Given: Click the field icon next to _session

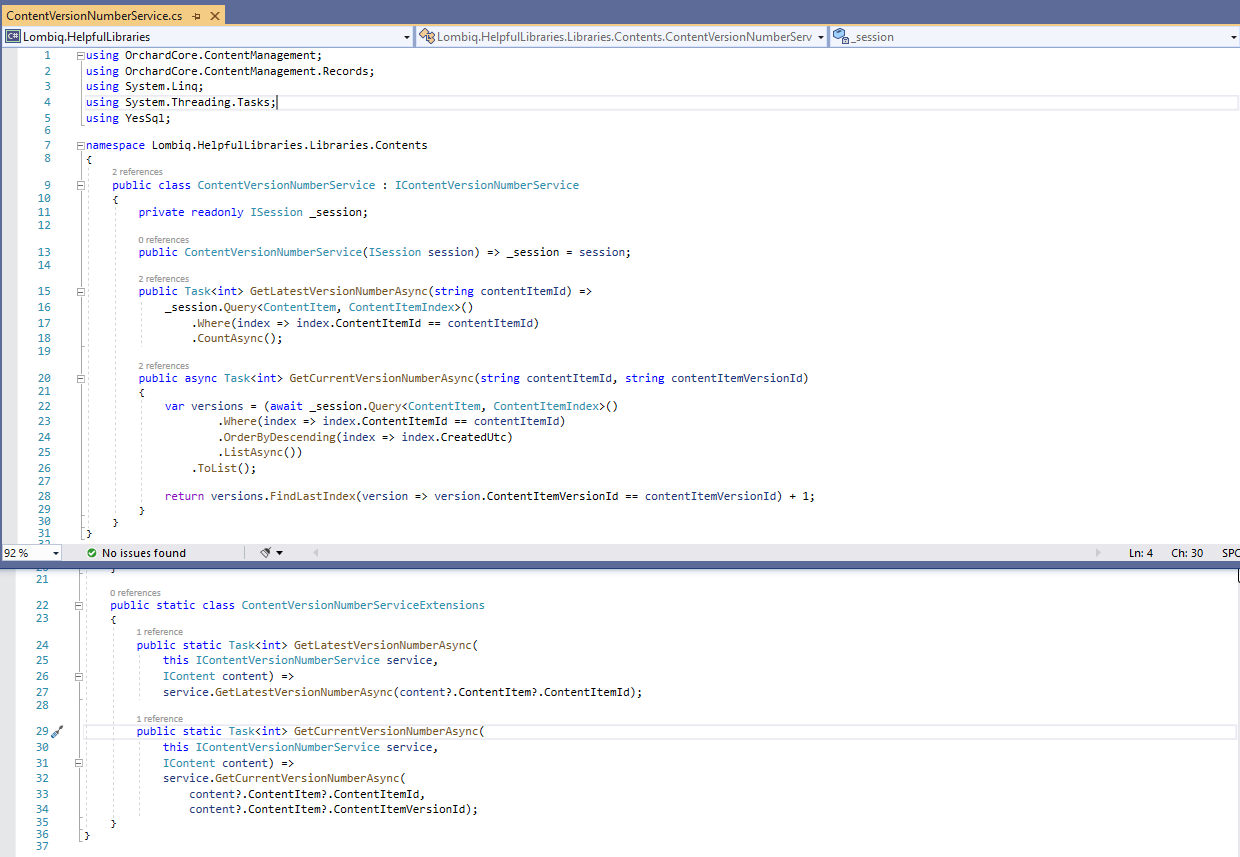Looking at the screenshot, I should tap(841, 37).
